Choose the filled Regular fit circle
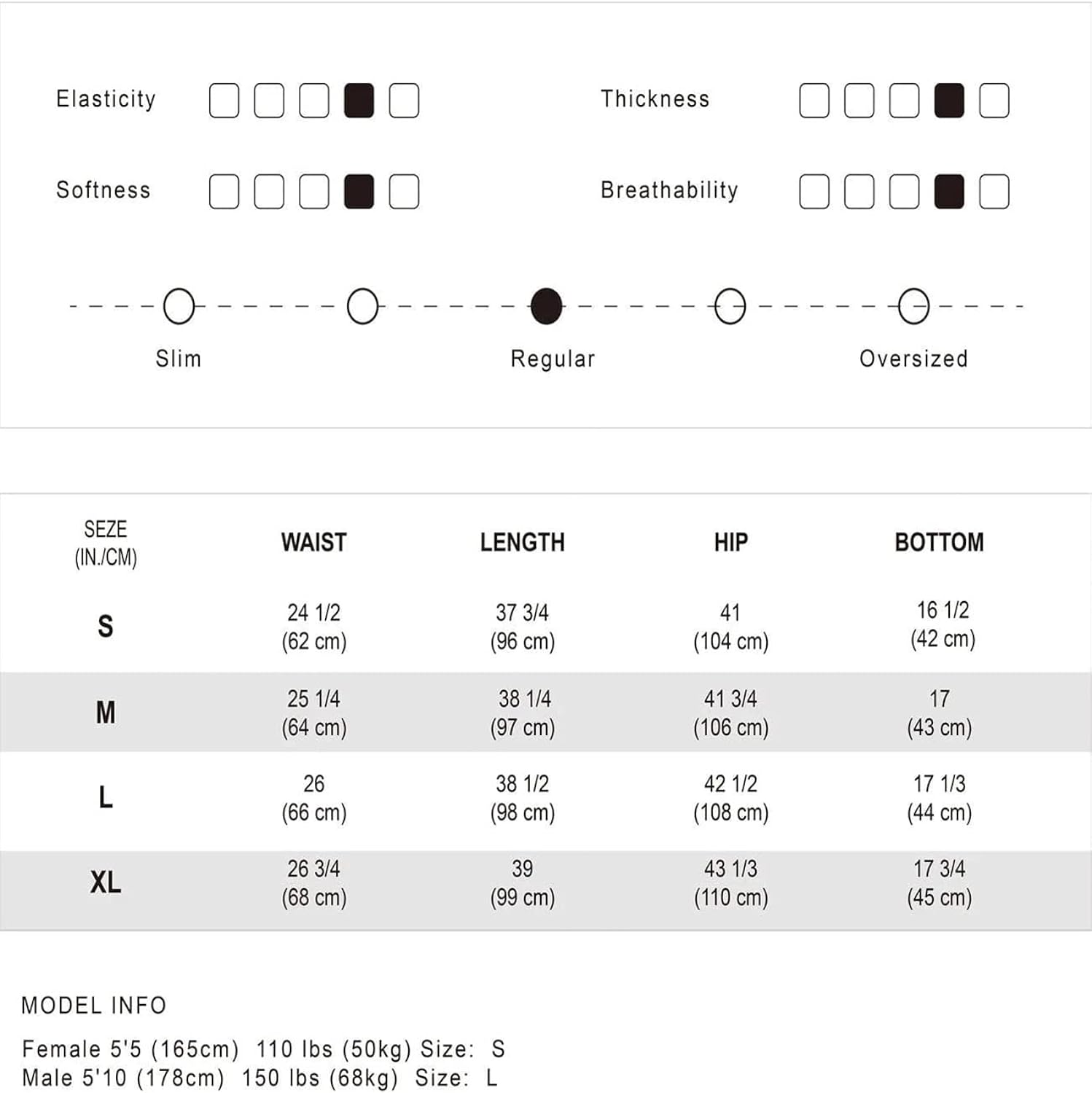 547,306
